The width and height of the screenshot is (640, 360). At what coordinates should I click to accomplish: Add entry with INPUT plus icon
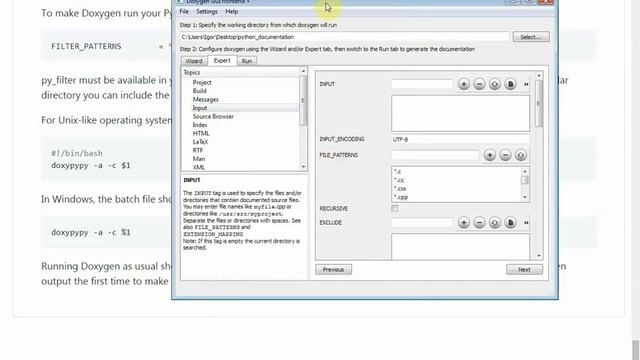click(463, 84)
